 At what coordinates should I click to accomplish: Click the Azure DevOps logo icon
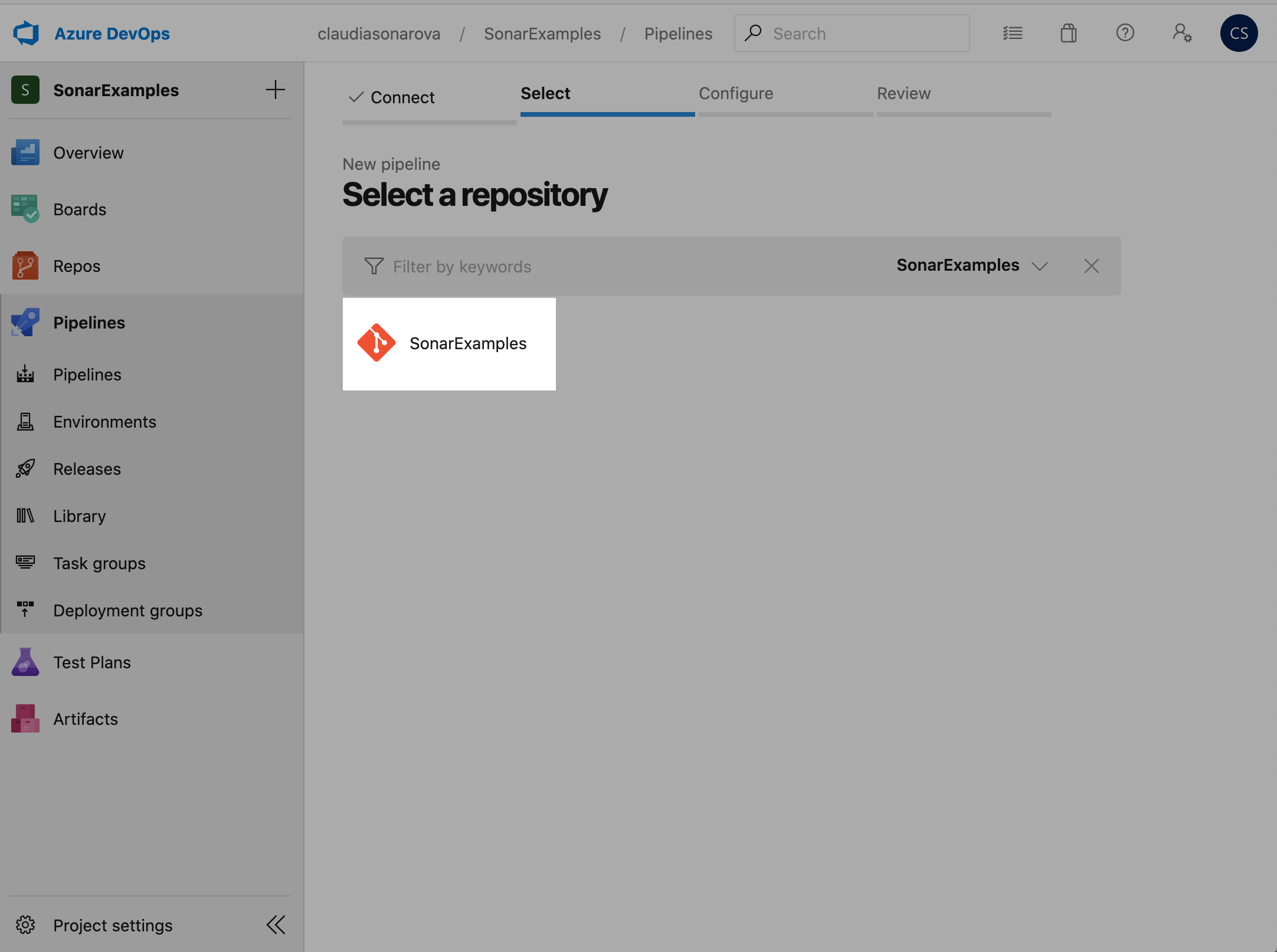(x=26, y=33)
